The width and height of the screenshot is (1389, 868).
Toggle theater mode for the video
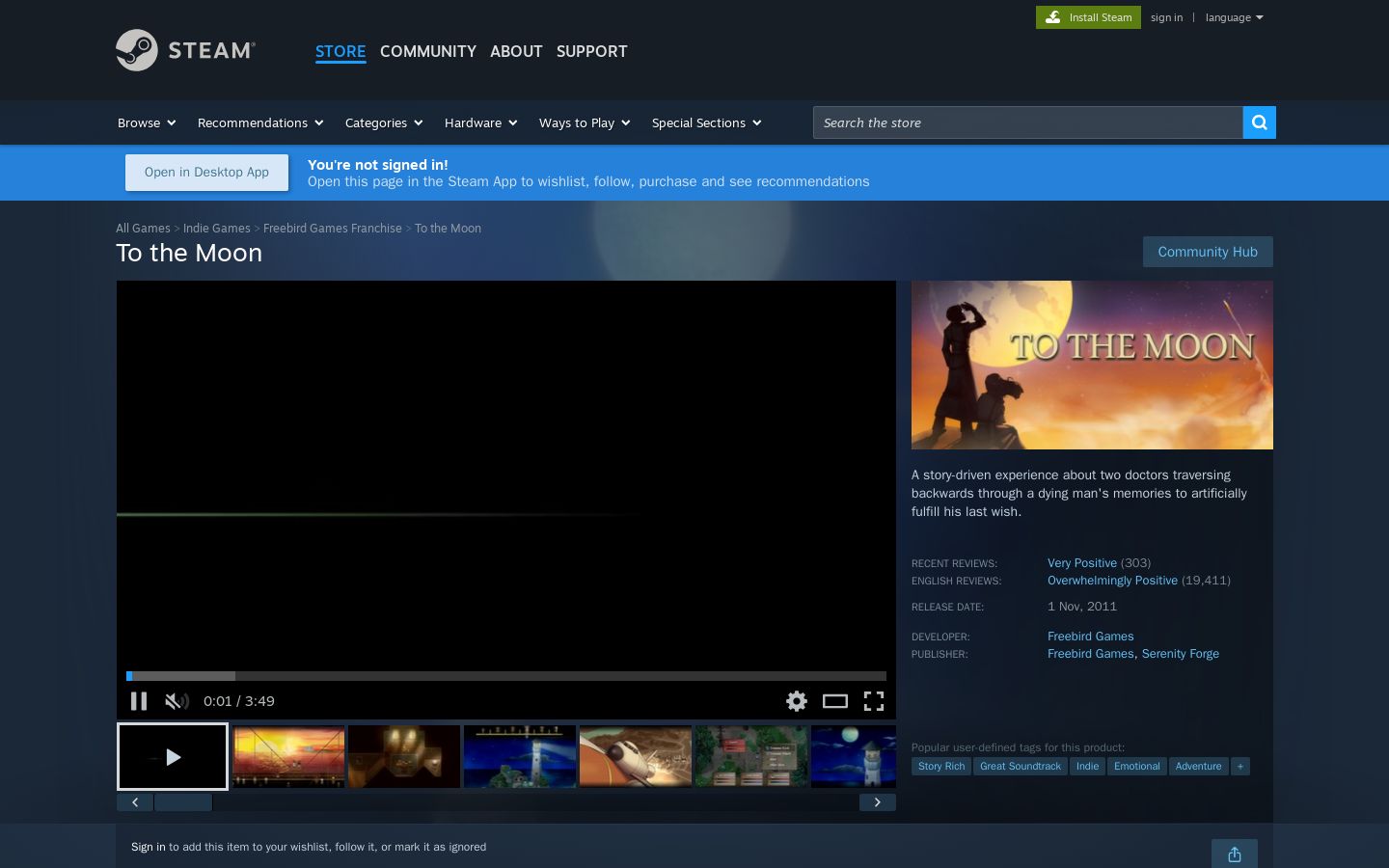click(835, 701)
